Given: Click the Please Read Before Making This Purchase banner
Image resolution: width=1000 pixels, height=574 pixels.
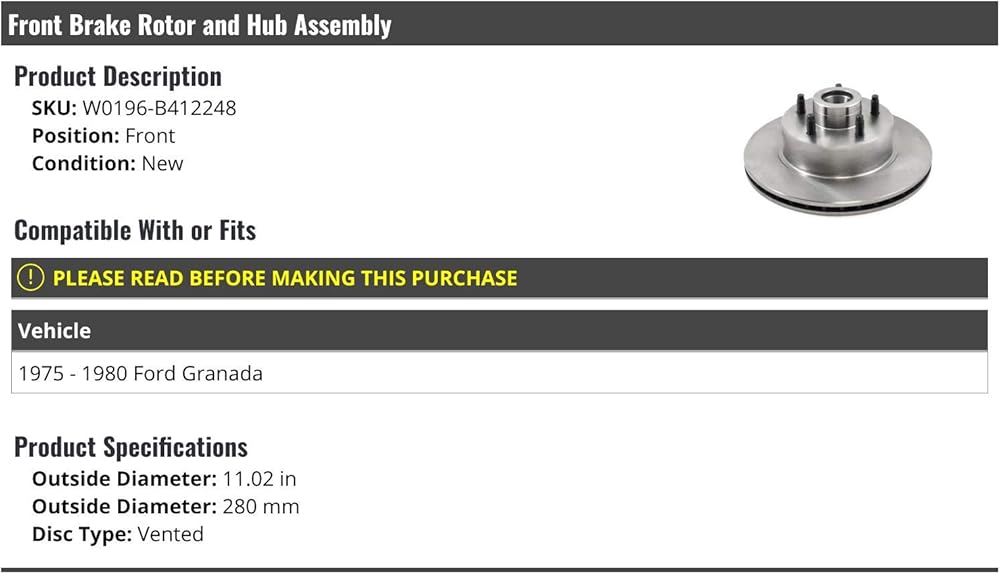Looking at the screenshot, I should pyautogui.click(x=499, y=278).
